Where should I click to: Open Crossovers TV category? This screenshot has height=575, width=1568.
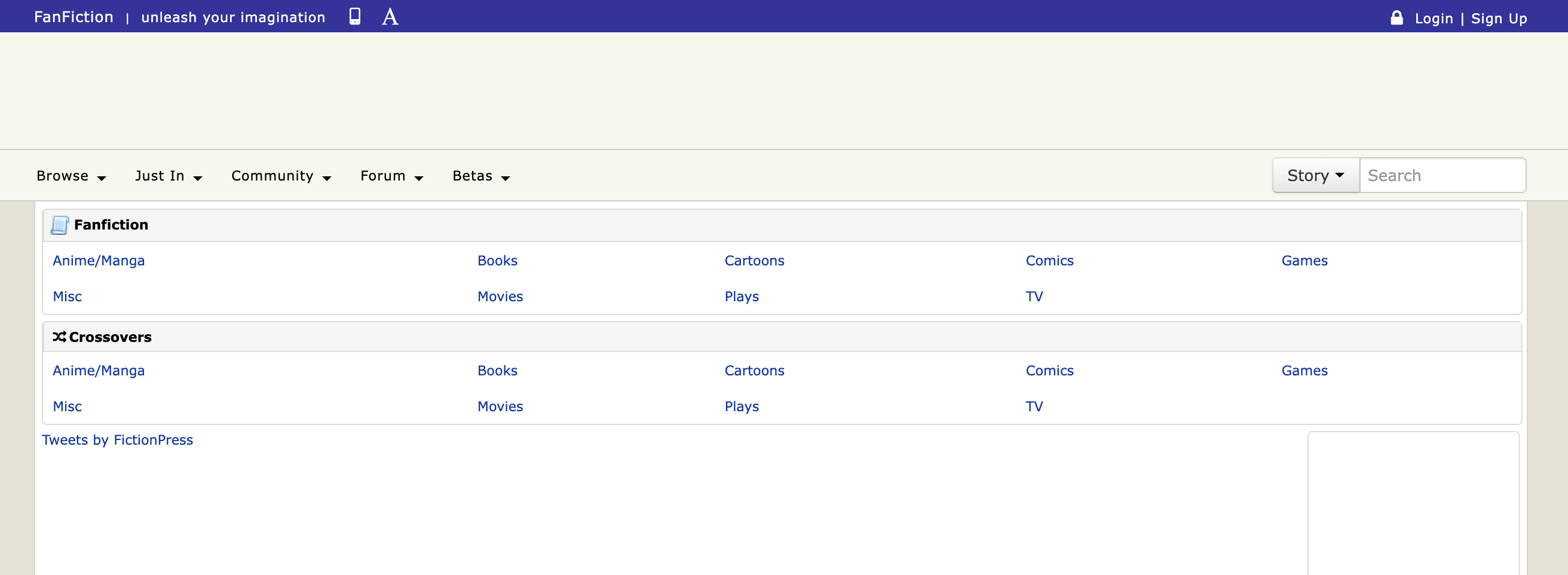tap(1034, 407)
